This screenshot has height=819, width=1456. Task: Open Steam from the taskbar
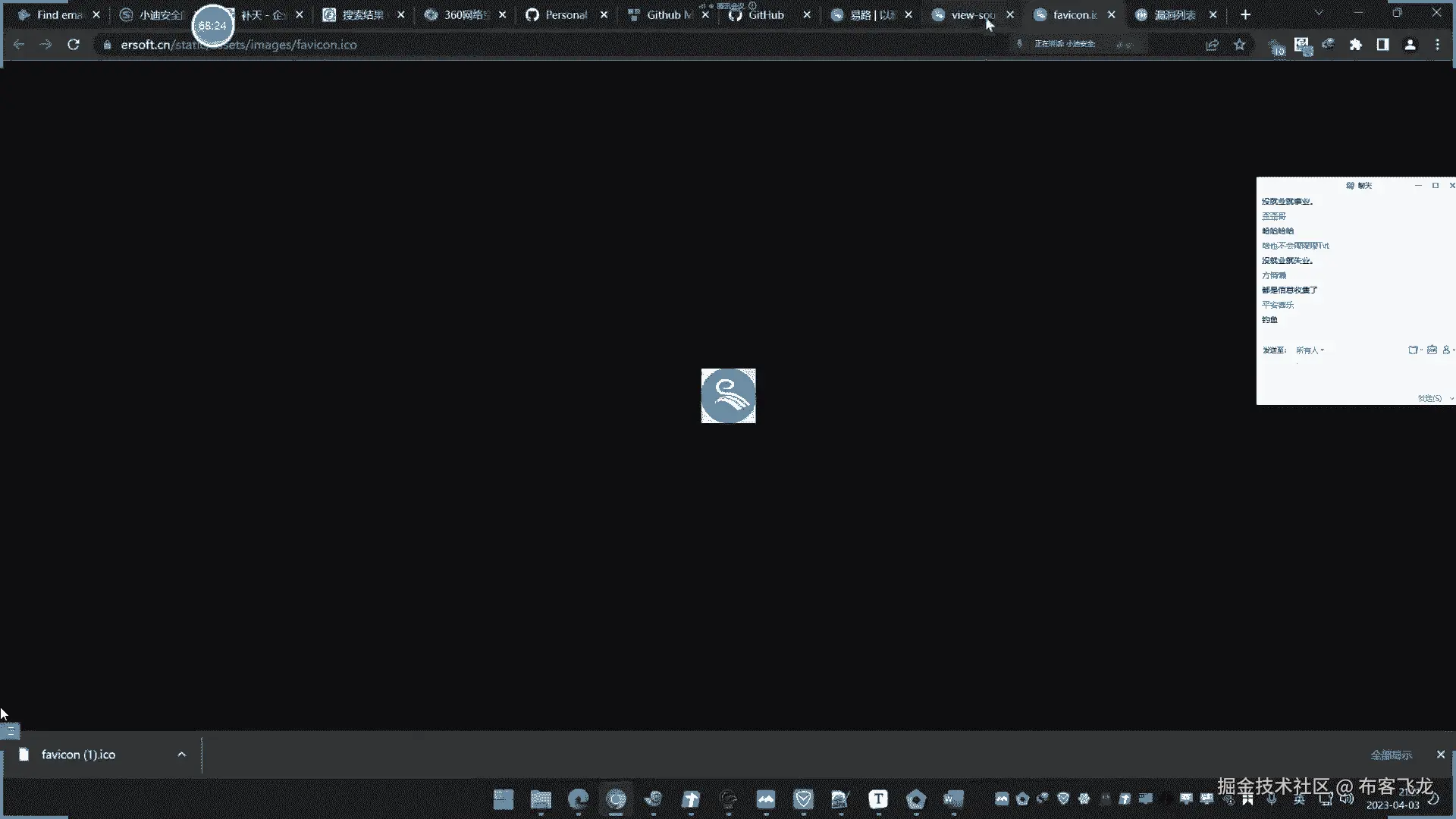click(x=653, y=799)
